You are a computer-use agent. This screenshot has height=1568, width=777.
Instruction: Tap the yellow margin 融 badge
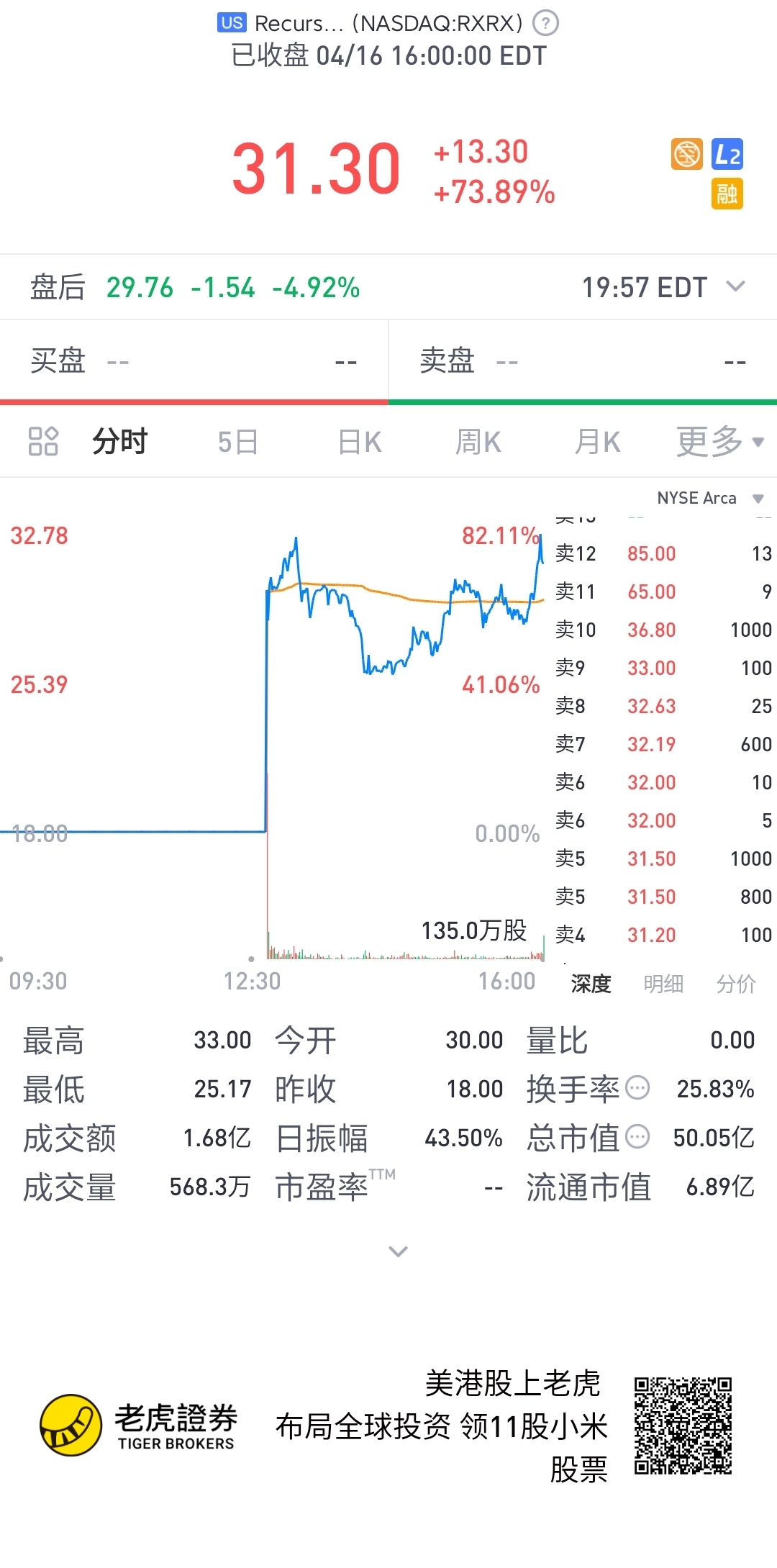727,194
